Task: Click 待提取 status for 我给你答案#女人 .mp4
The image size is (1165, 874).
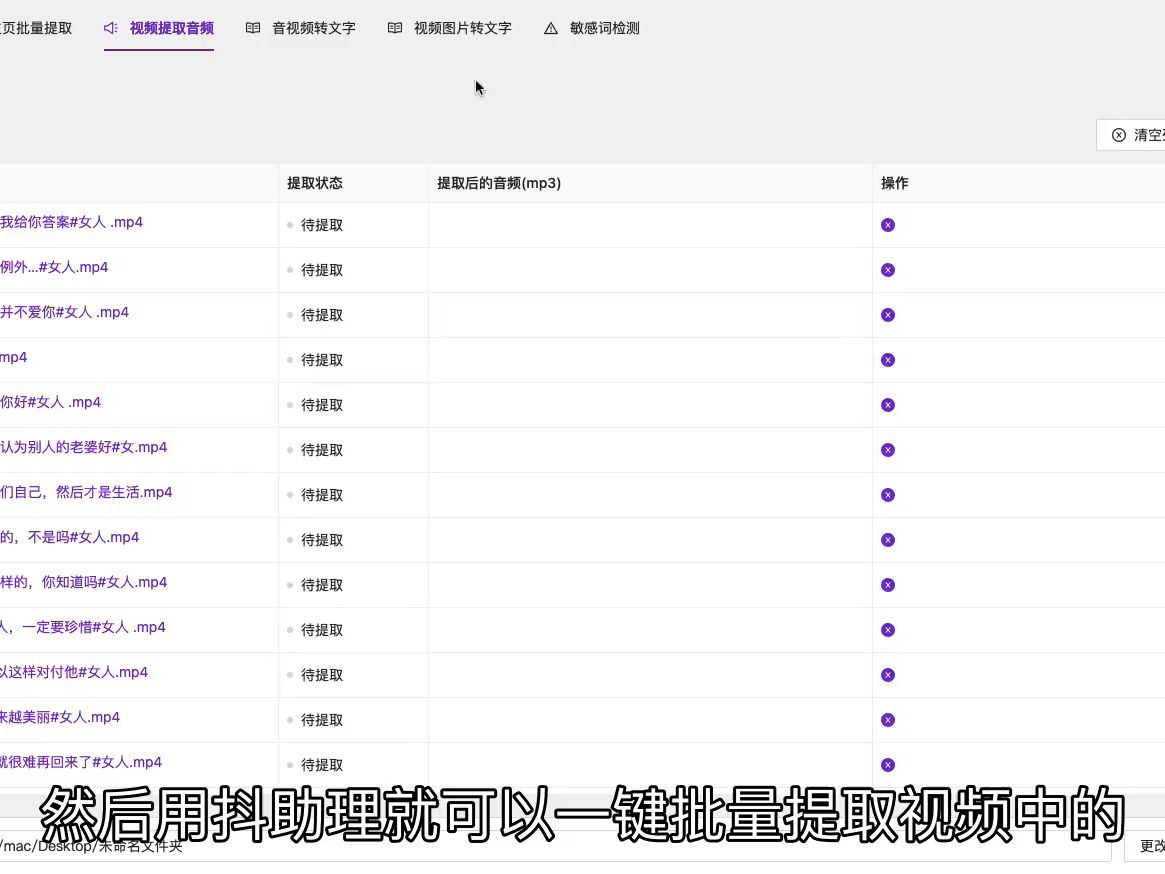Action: coord(322,225)
